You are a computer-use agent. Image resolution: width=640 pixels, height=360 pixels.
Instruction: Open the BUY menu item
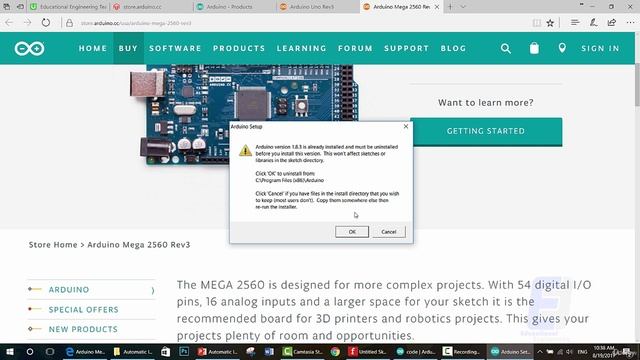[x=128, y=48]
